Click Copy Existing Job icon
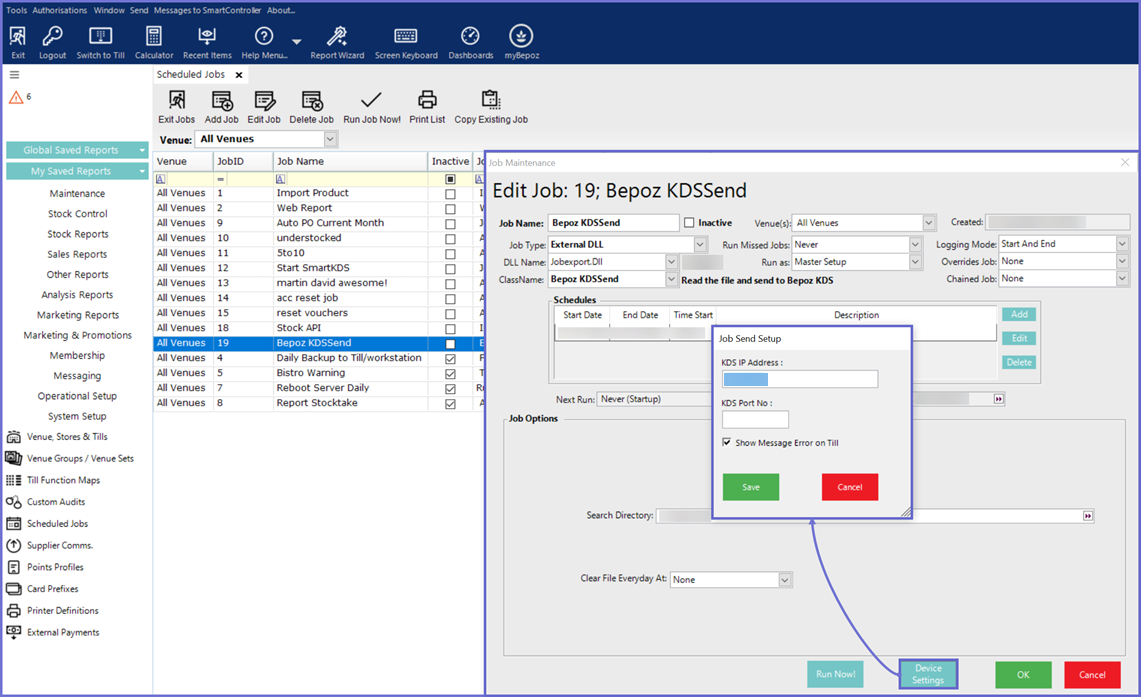The height and width of the screenshot is (697, 1141). pos(490,101)
